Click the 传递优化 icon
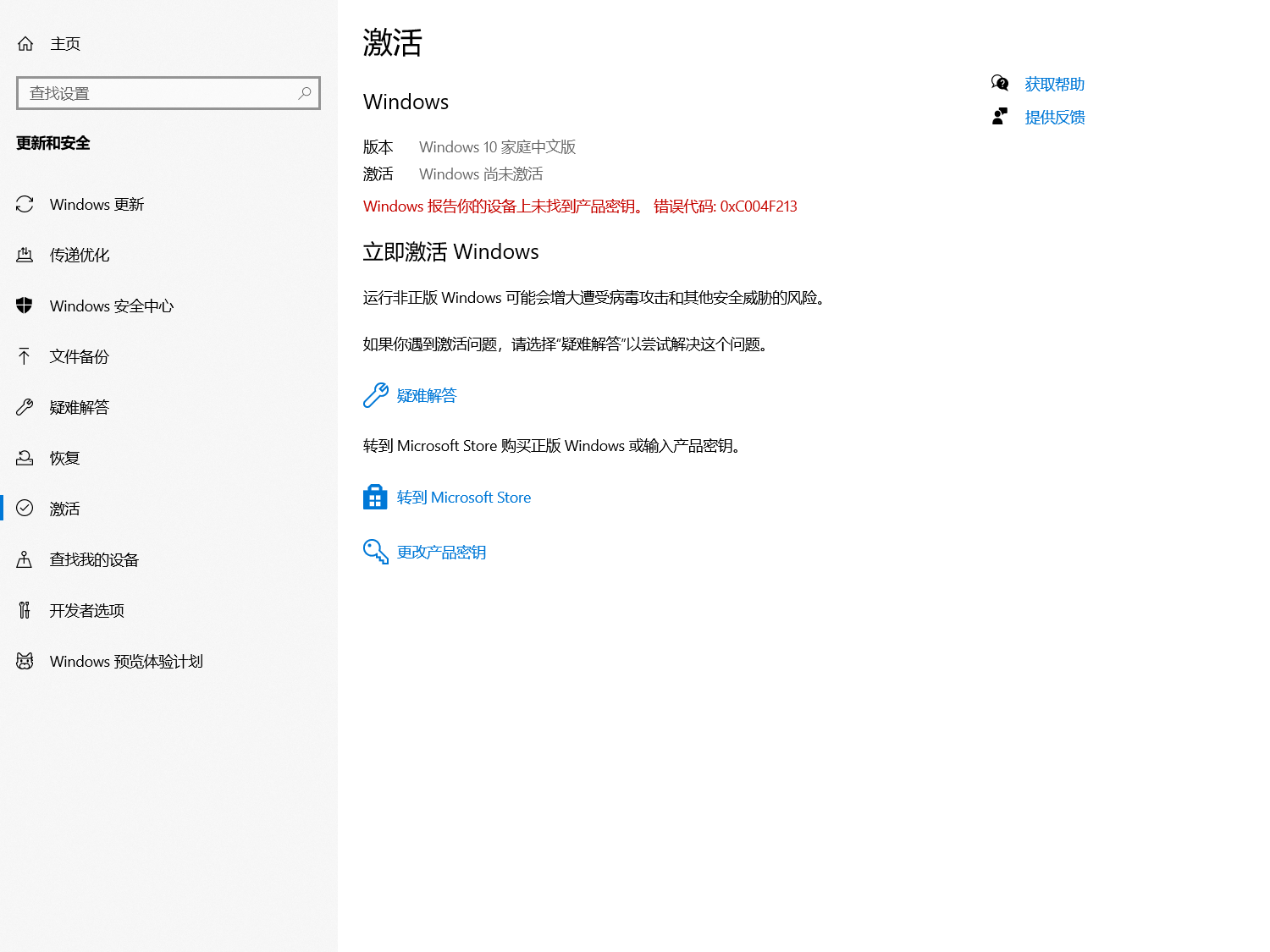The height and width of the screenshot is (952, 1270). (25, 255)
